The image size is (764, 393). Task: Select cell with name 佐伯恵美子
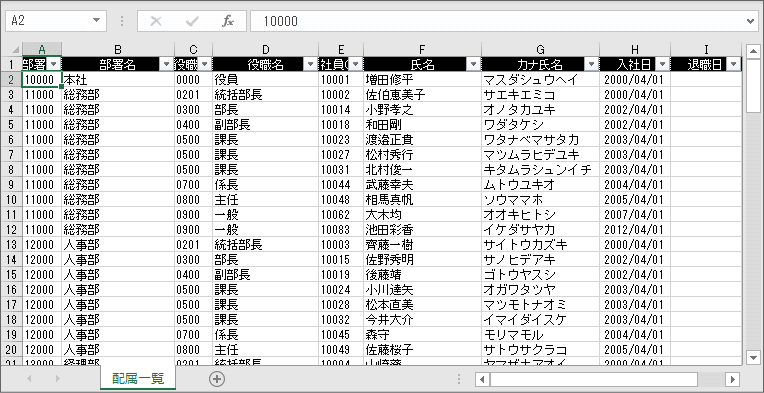pos(422,95)
